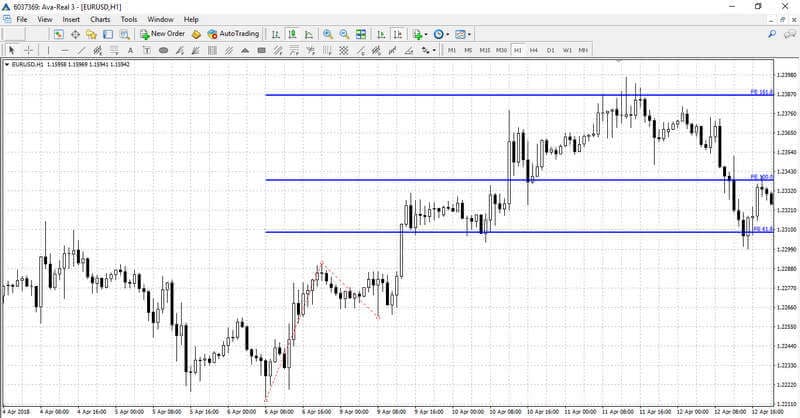800x418 pixels.
Task: Activate the crosshair cursor mode
Action: 29,50
